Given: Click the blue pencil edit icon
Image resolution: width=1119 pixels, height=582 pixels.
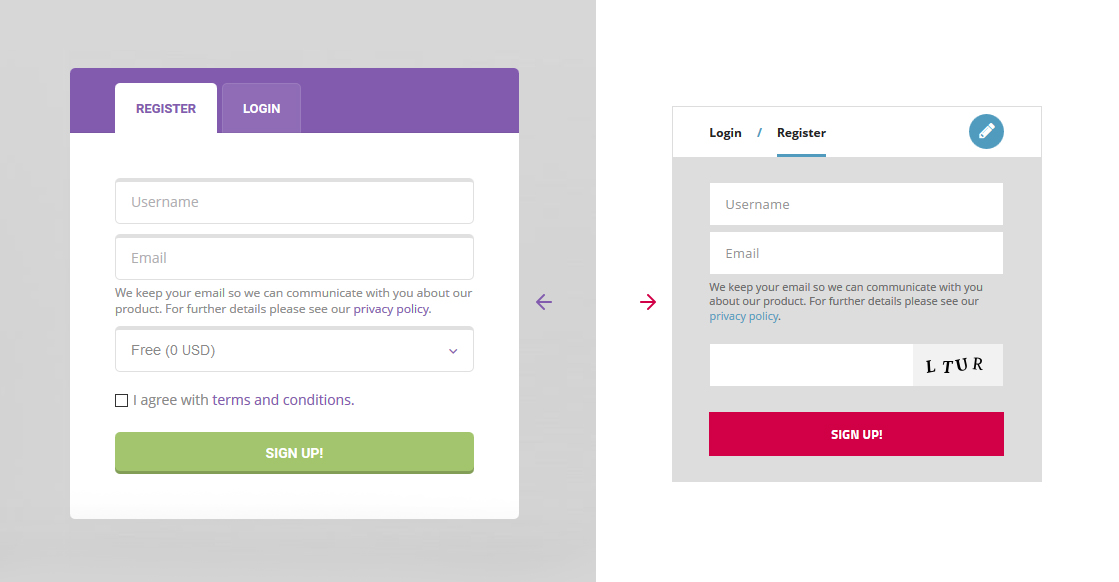Looking at the screenshot, I should (986, 131).
